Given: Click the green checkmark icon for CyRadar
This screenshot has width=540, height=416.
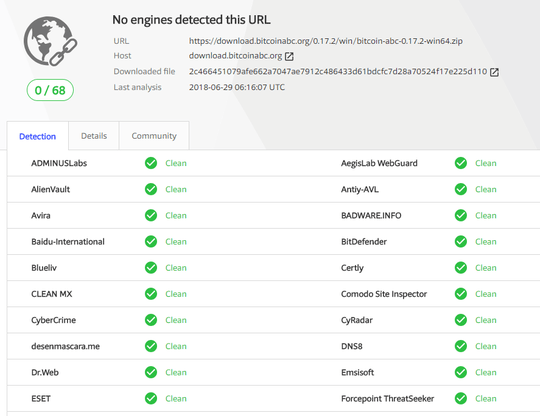Looking at the screenshot, I should click(x=461, y=320).
